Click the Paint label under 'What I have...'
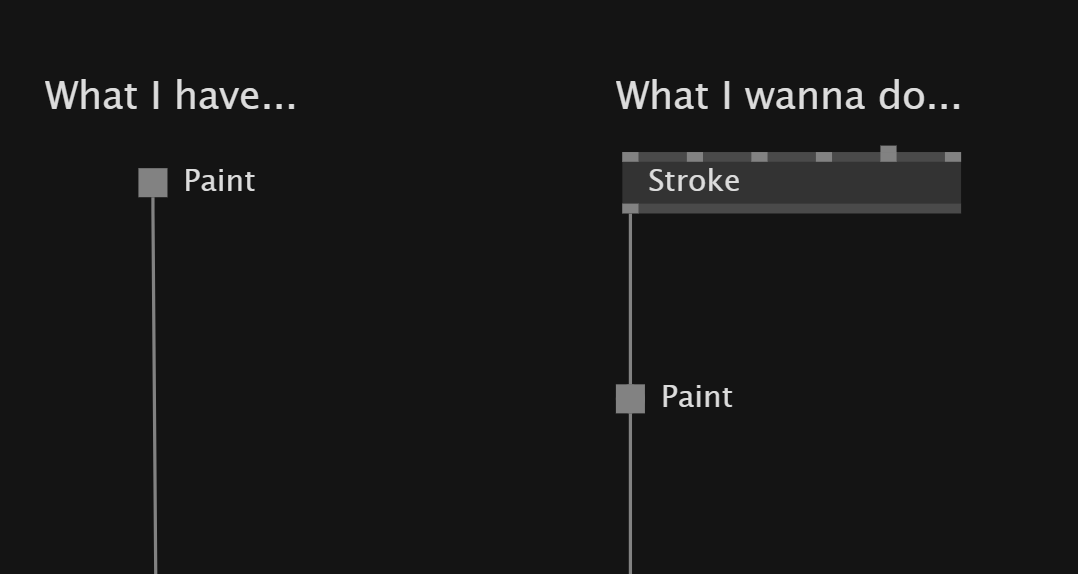This screenshot has width=1078, height=574. click(219, 181)
